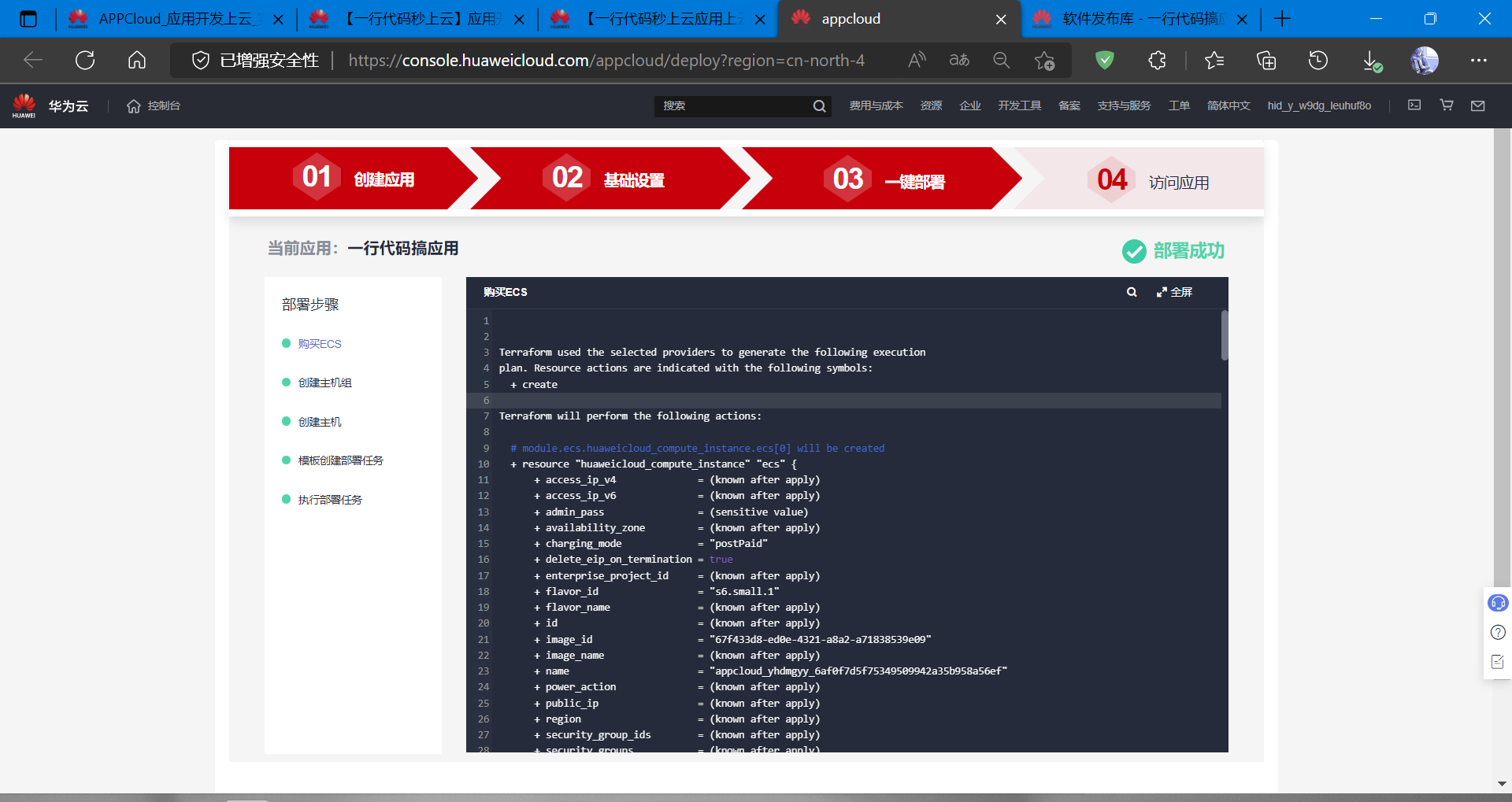Open the downloads icon

click(1371, 61)
